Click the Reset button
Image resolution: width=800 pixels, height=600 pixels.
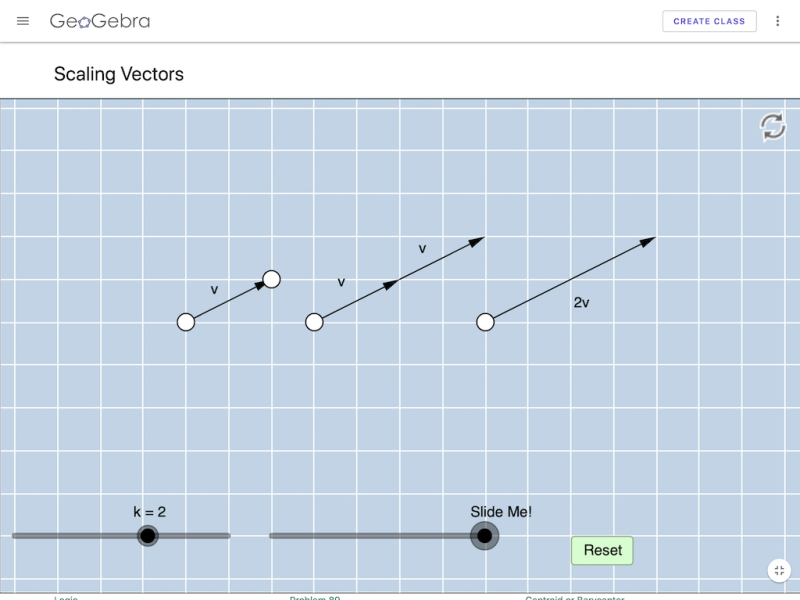pos(602,550)
